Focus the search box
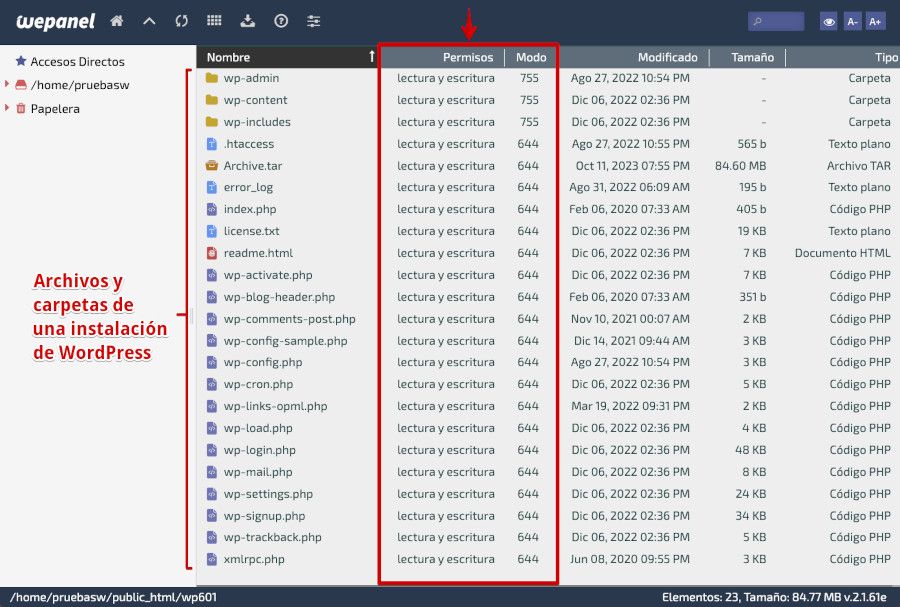Viewport: 900px width, 607px height. point(775,22)
